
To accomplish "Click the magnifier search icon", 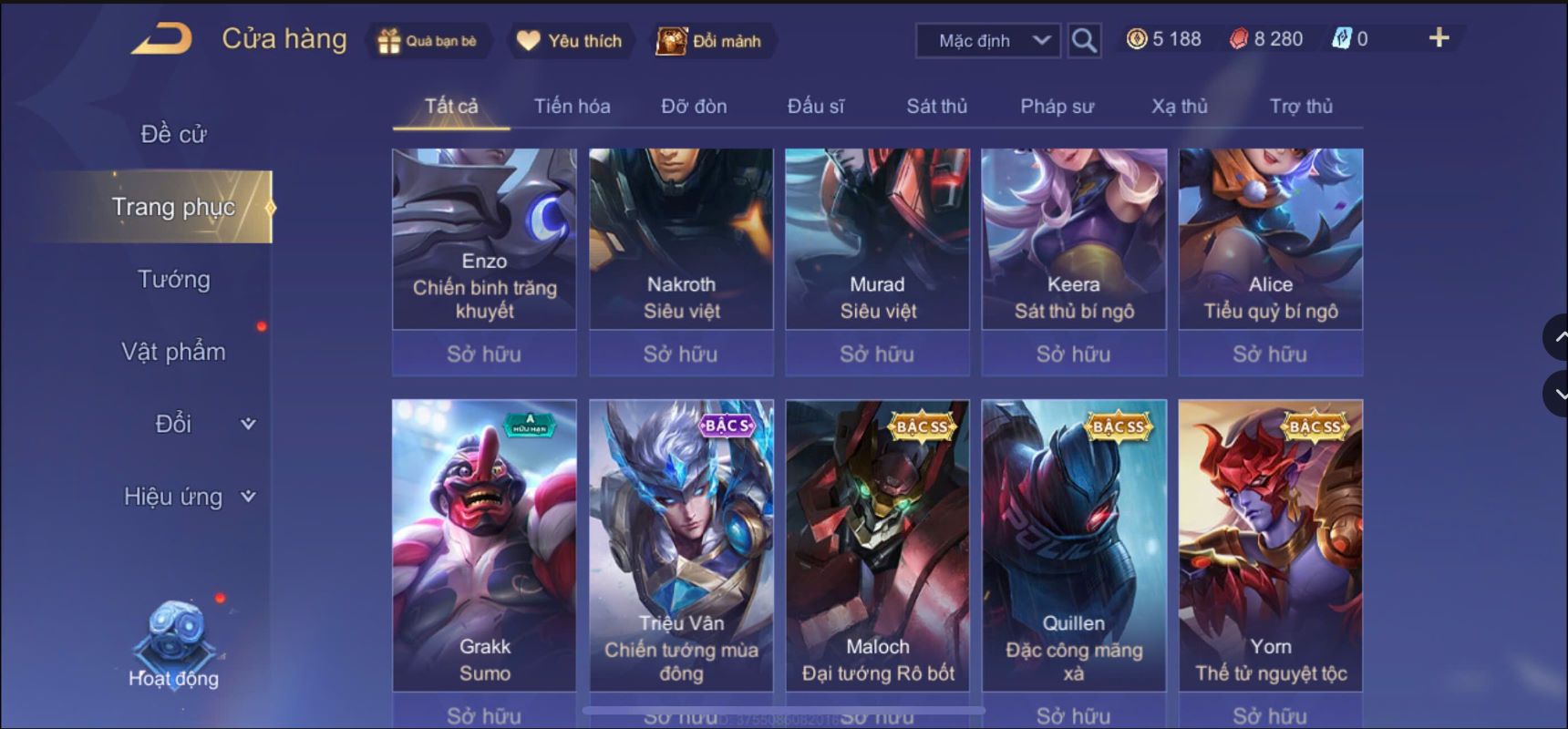I will pyautogui.click(x=1084, y=40).
